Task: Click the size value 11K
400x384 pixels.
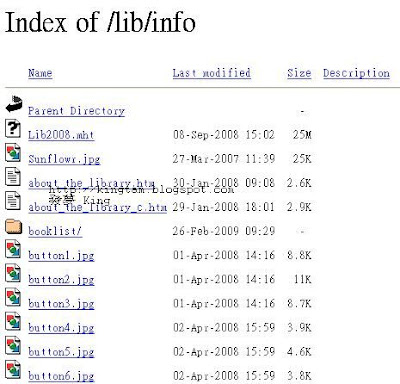Action: coord(303,279)
